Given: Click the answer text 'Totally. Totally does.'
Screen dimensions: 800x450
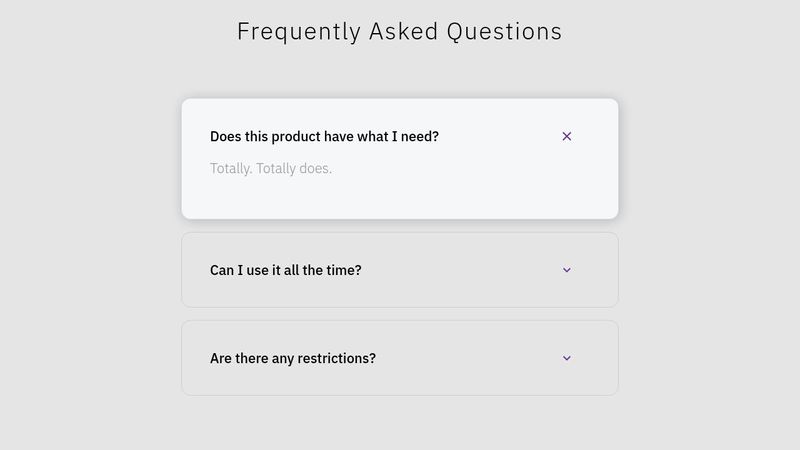Looking at the screenshot, I should tap(271, 168).
